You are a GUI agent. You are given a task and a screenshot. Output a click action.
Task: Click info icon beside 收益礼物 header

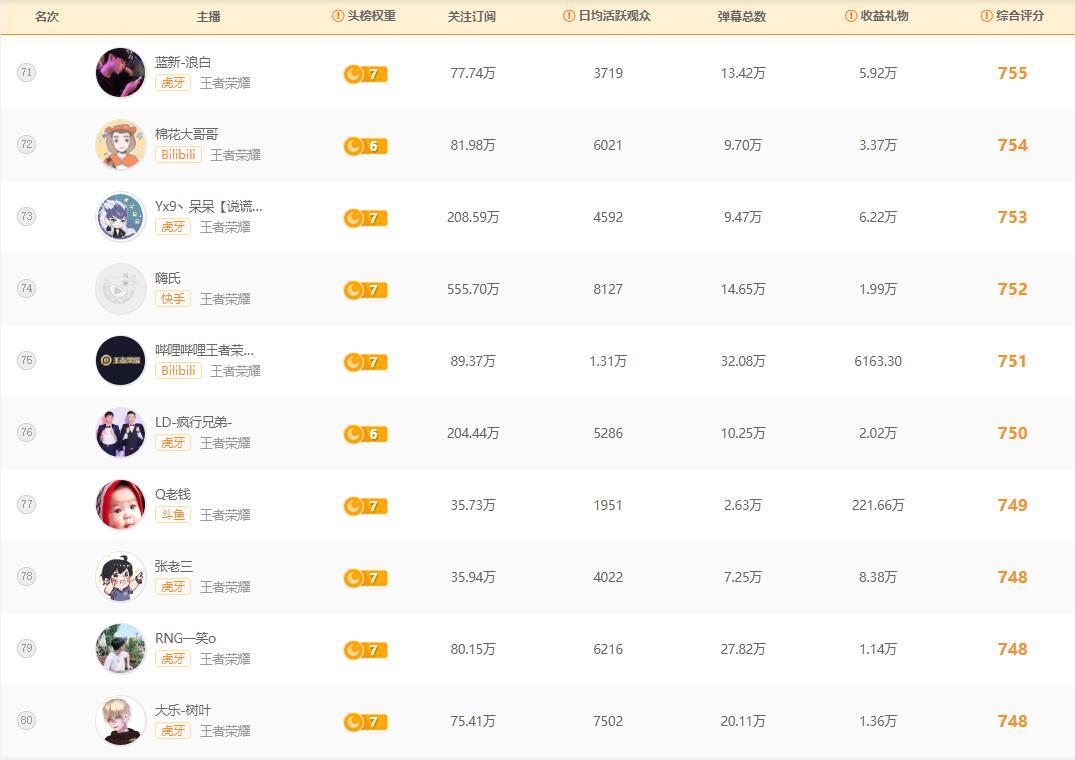(x=851, y=16)
